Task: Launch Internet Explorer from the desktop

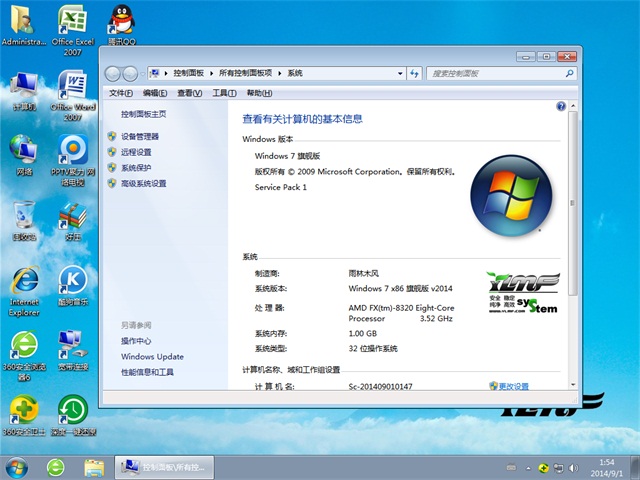Action: pyautogui.click(x=24, y=284)
